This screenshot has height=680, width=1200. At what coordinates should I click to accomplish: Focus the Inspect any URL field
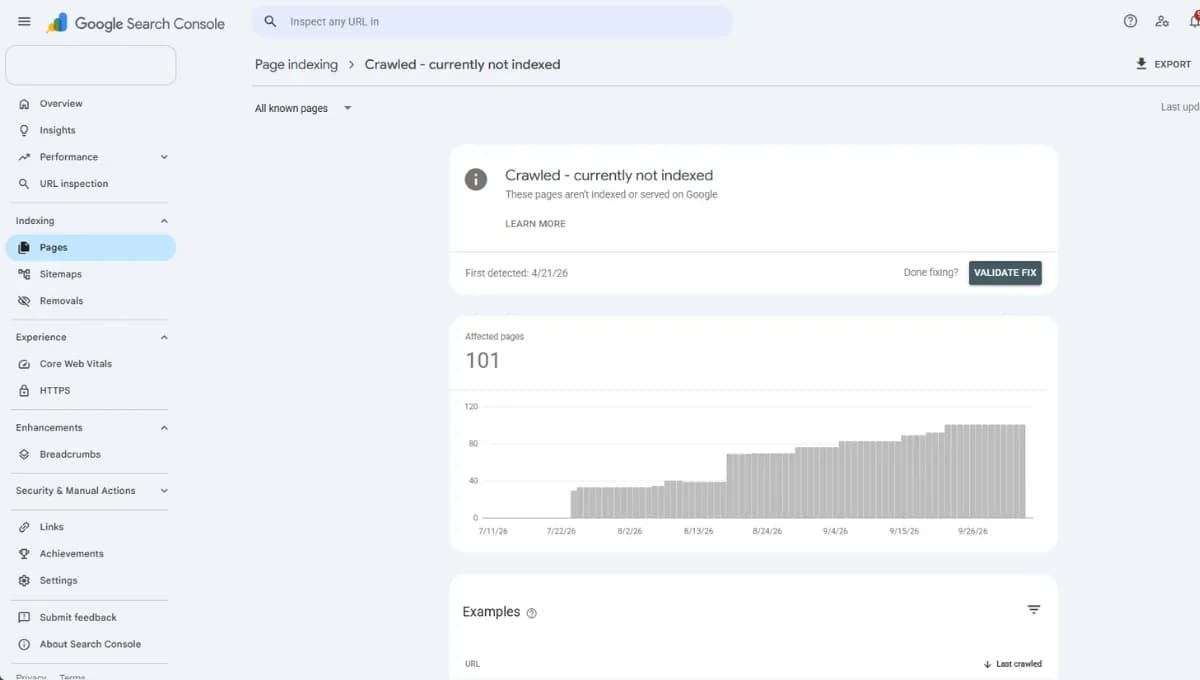491,21
